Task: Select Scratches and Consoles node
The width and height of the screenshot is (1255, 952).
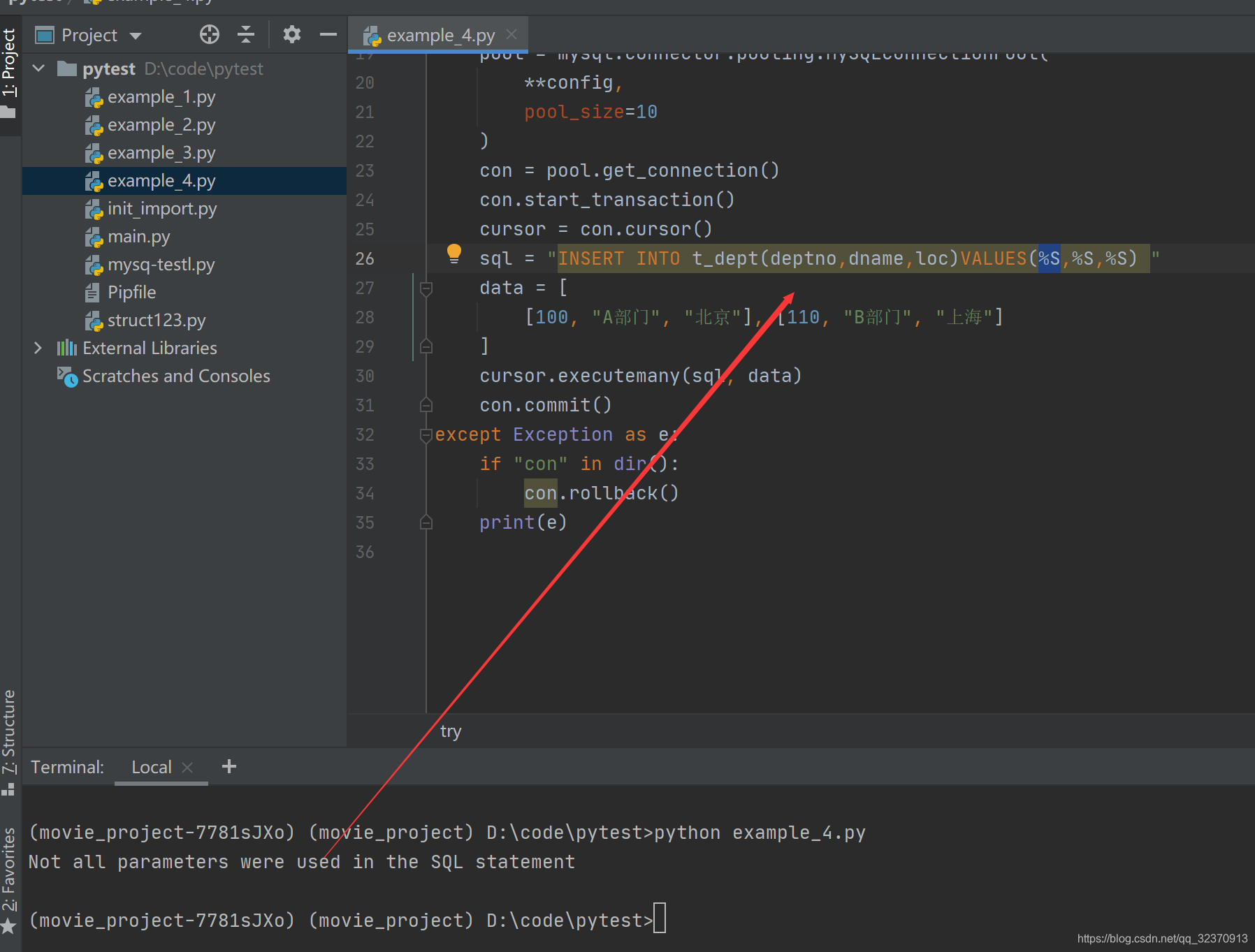Action: coord(176,376)
